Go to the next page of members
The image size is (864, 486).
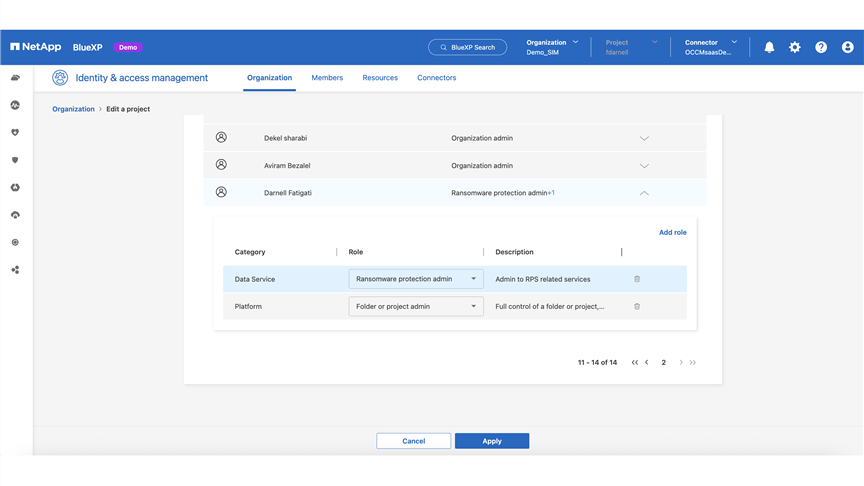[681, 363]
